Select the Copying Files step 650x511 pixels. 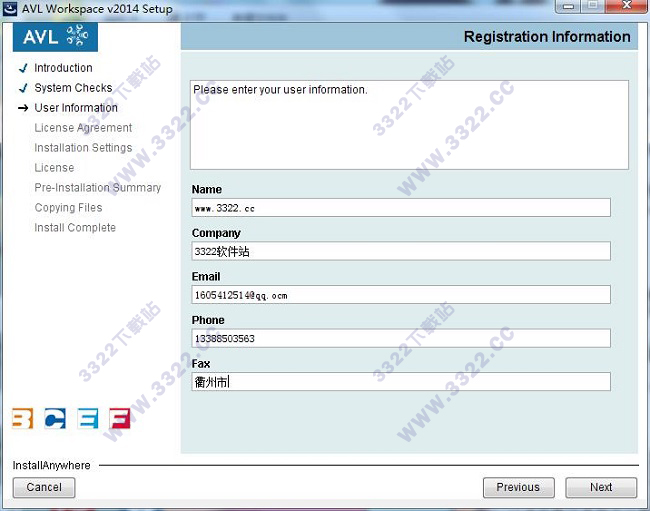pos(68,208)
